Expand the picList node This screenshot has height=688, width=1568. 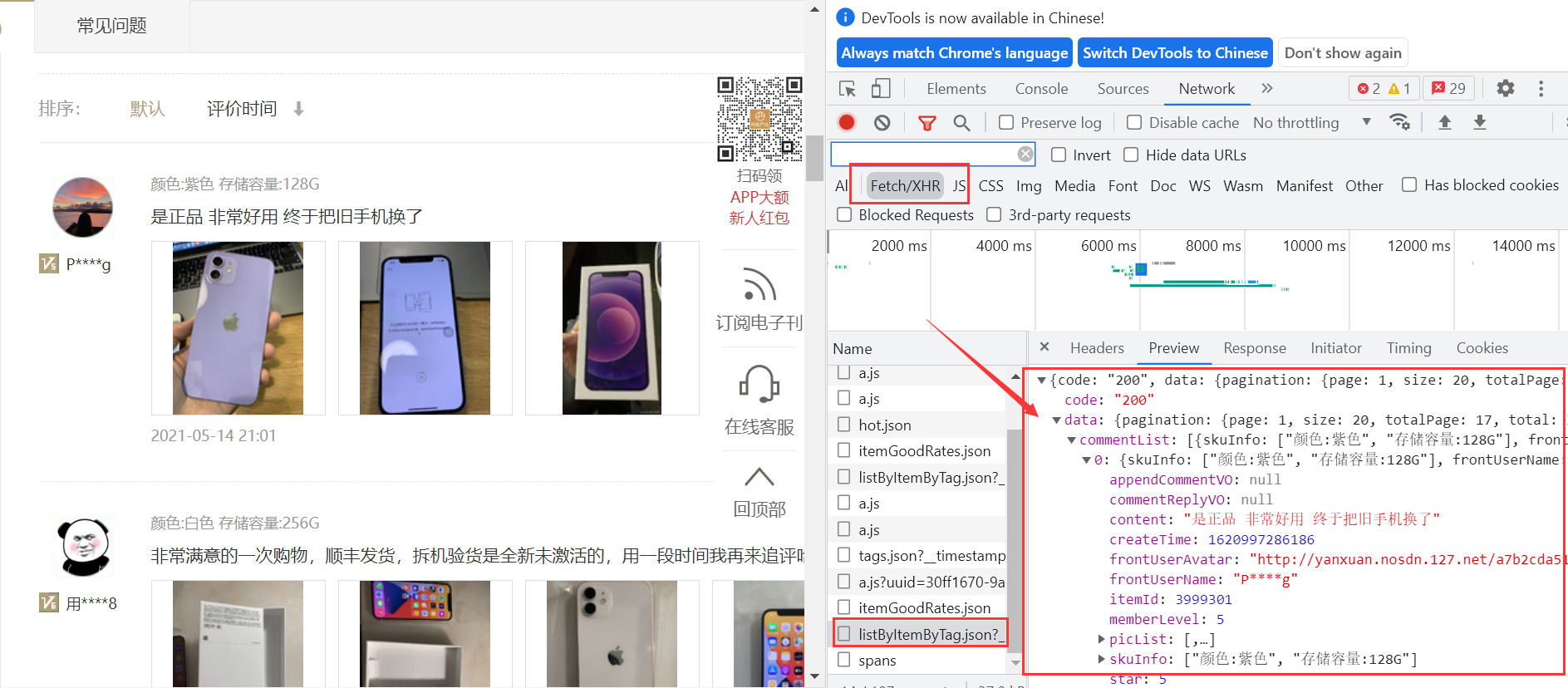pyautogui.click(x=1102, y=639)
